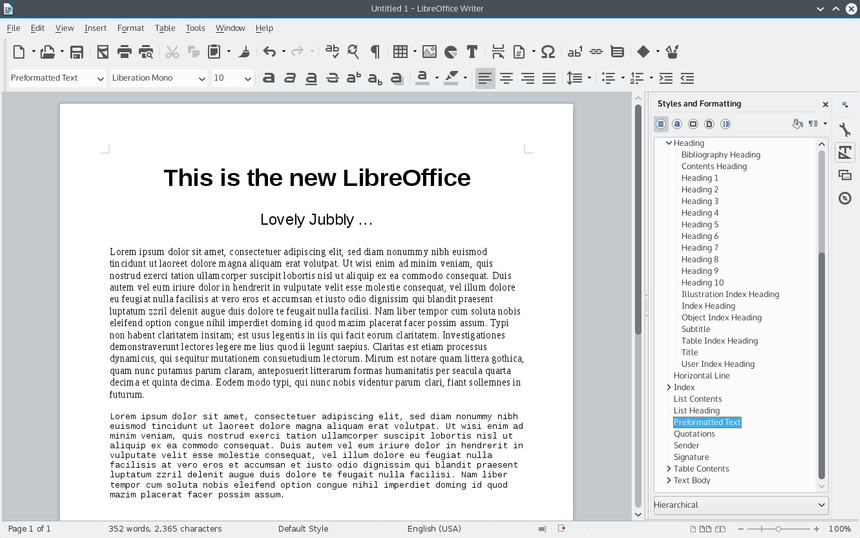Open the File menu
This screenshot has width=860, height=538.
pos(13,28)
